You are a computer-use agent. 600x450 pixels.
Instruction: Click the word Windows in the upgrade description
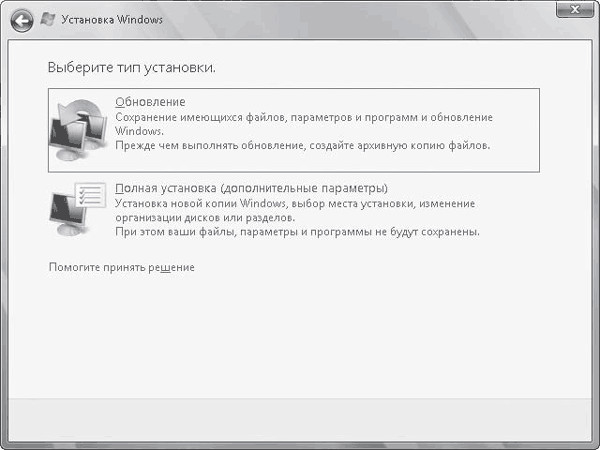(137, 131)
